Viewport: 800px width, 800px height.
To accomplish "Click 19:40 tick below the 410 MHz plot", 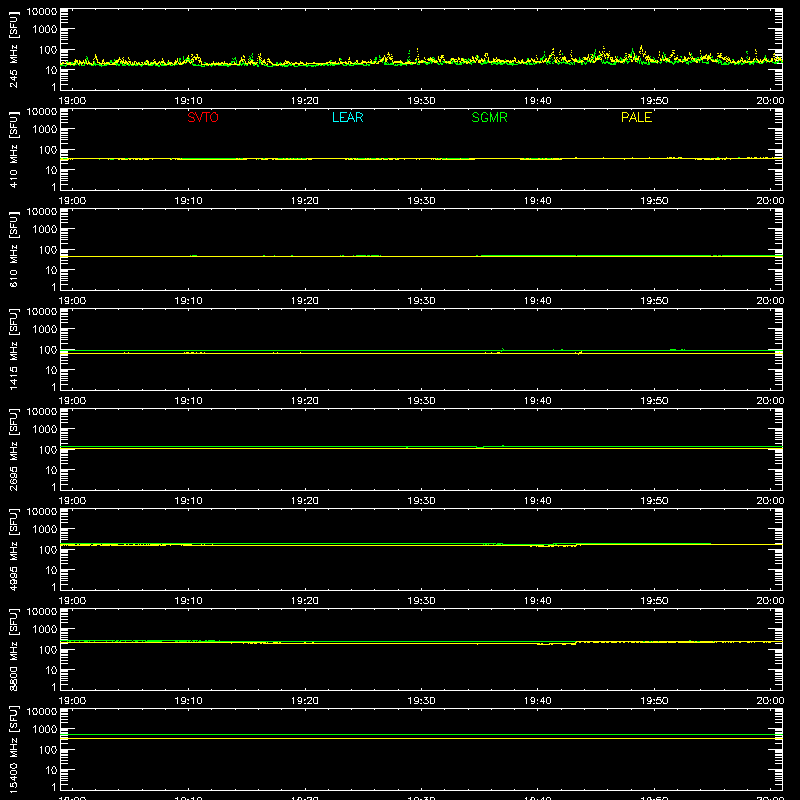I will (x=538, y=201).
